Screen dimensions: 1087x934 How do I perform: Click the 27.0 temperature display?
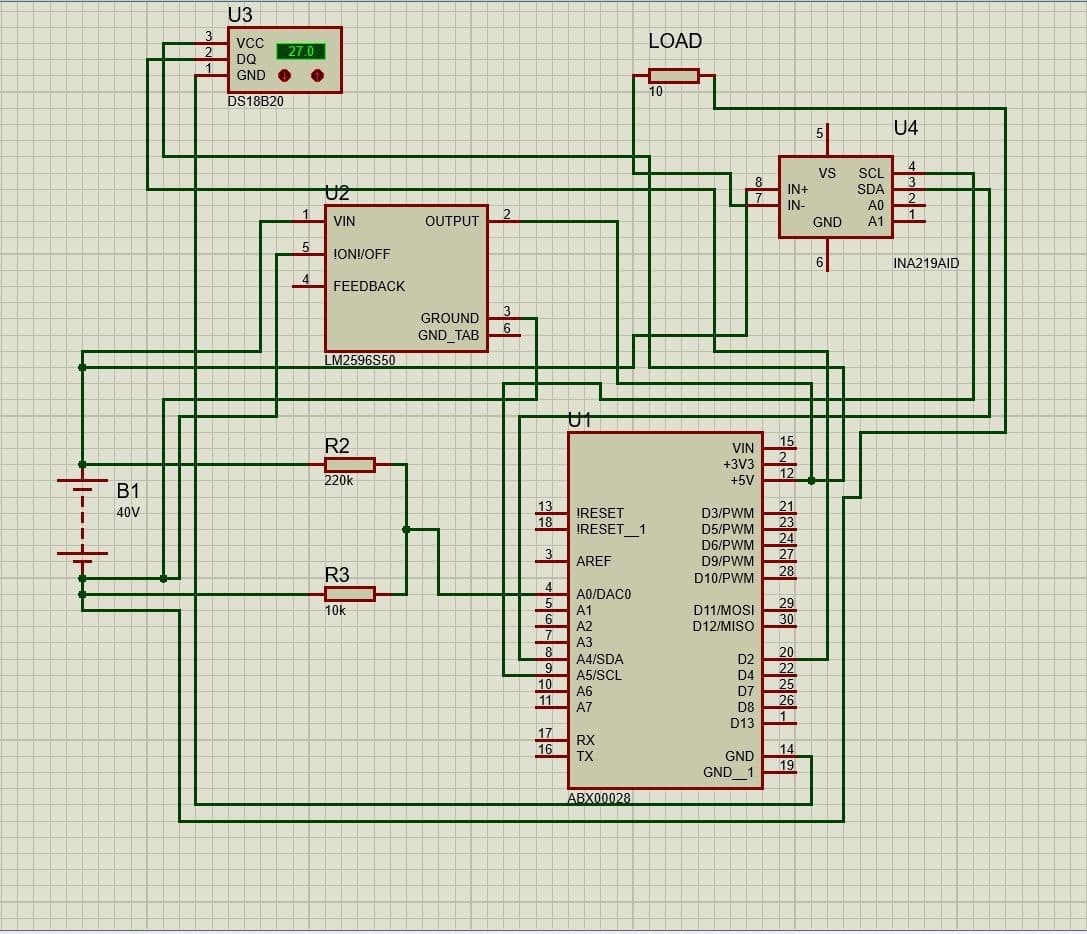pos(301,51)
